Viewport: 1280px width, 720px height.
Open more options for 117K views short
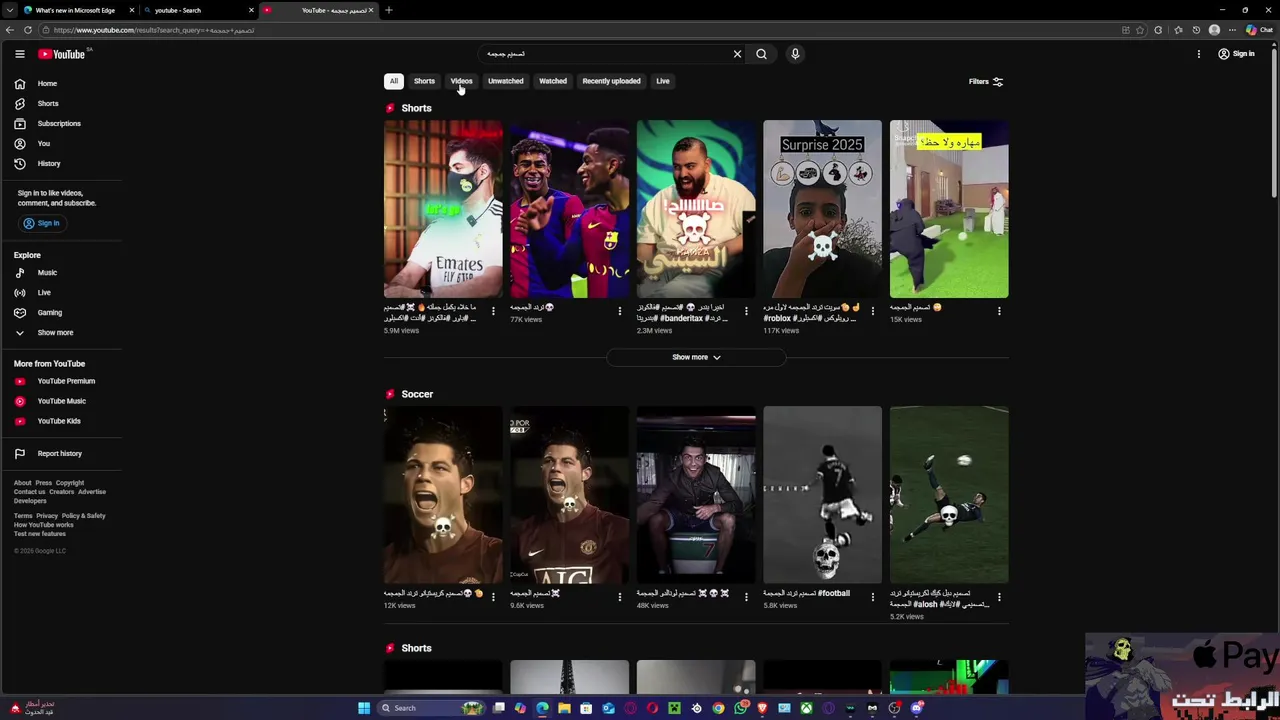point(872,311)
